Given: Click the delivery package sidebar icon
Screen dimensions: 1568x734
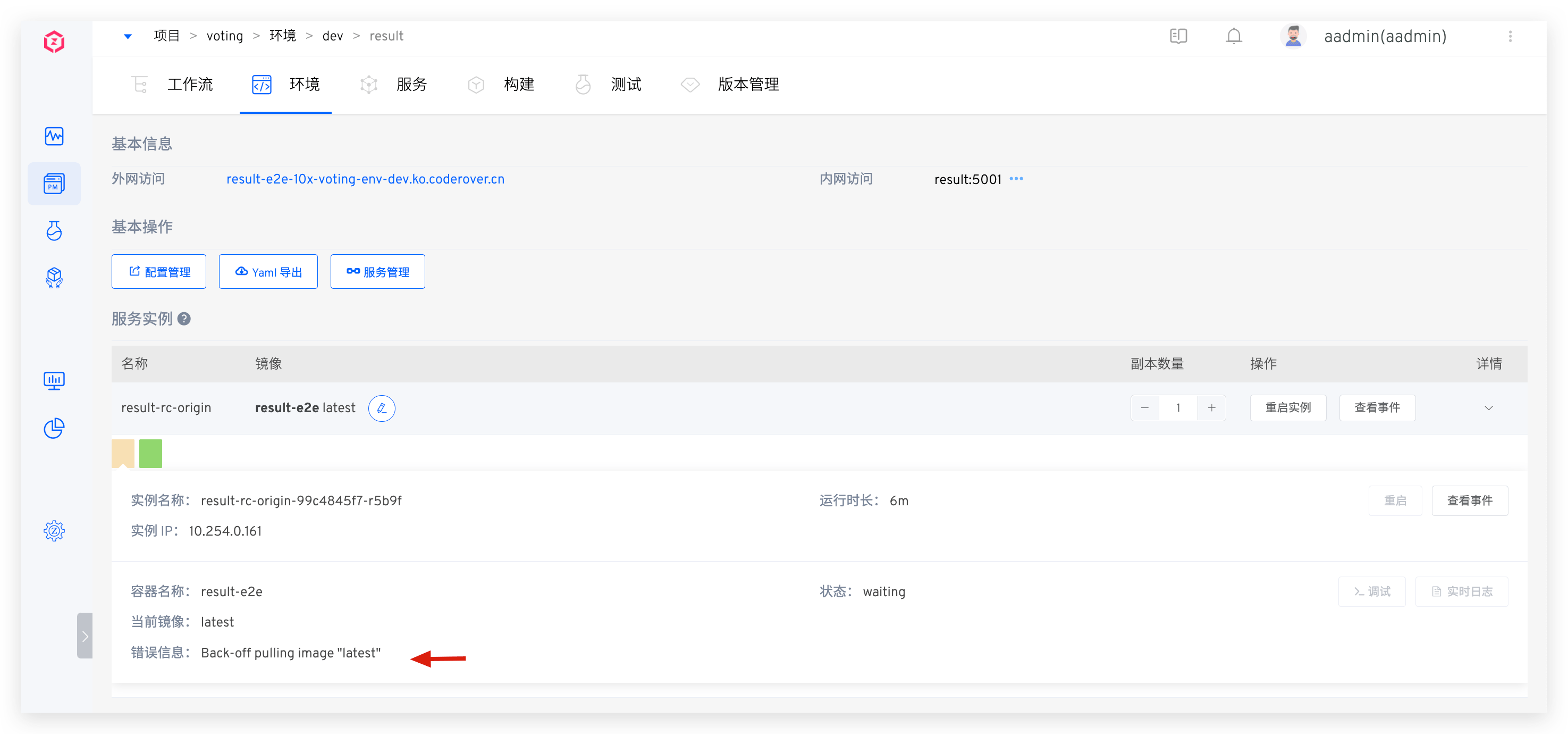Looking at the screenshot, I should (x=54, y=278).
